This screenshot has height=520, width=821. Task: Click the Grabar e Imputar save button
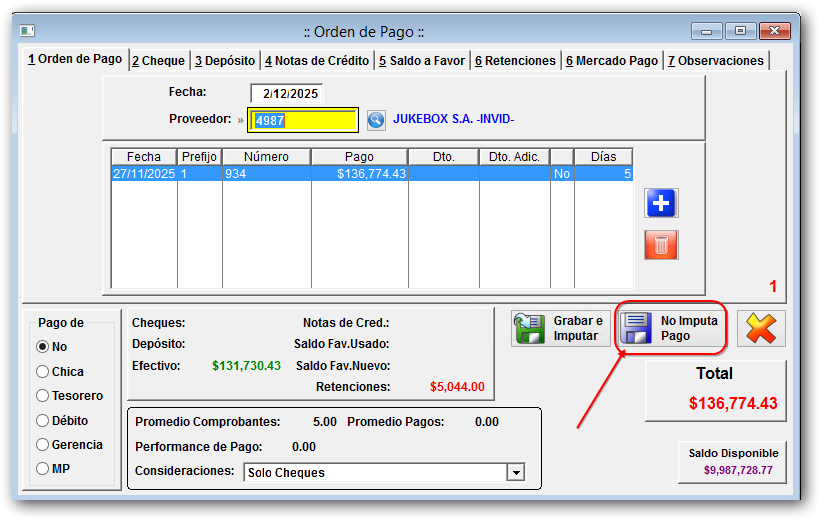pos(561,328)
